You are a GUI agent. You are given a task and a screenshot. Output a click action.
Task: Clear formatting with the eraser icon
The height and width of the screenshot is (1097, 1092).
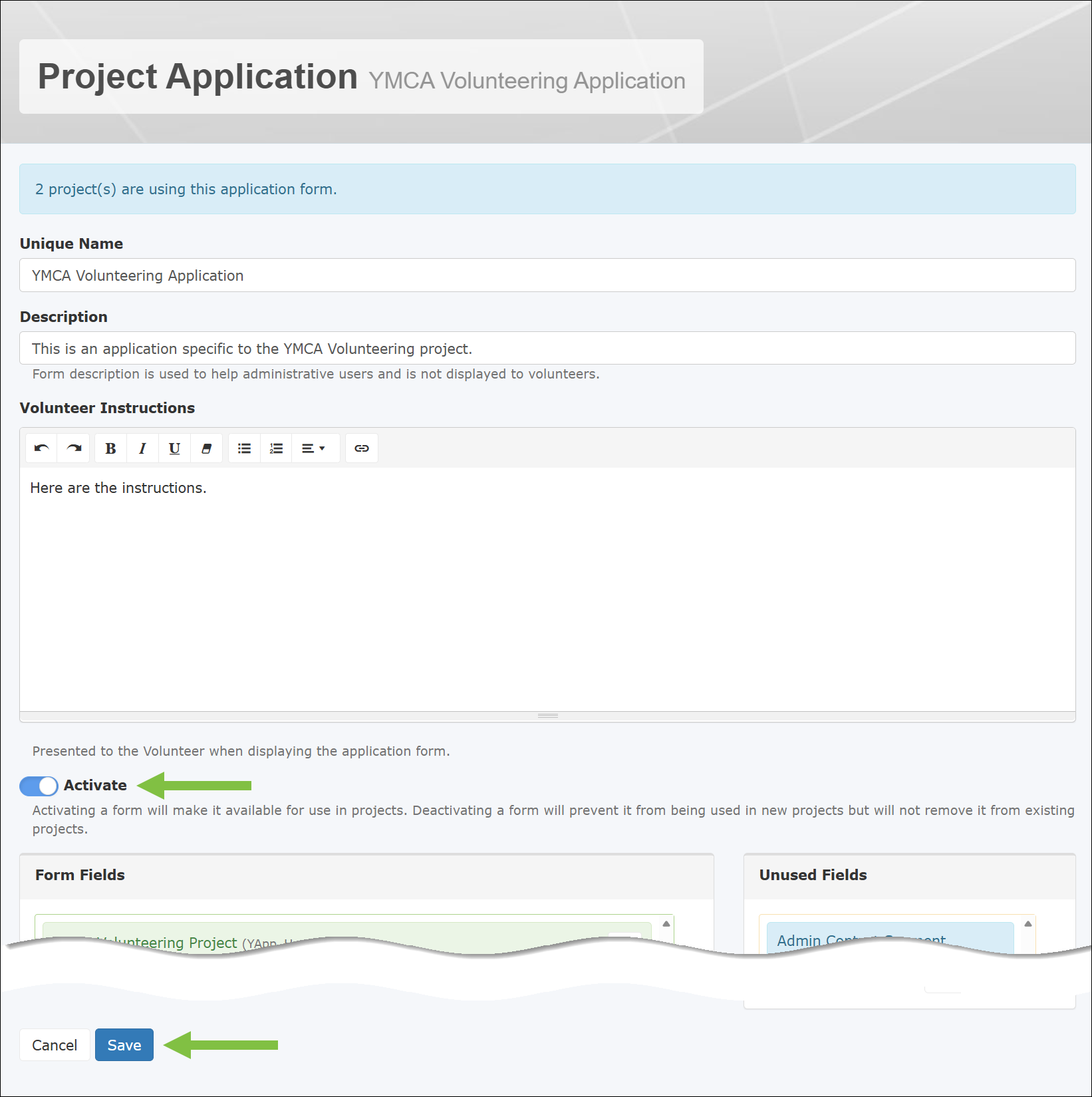[206, 448]
